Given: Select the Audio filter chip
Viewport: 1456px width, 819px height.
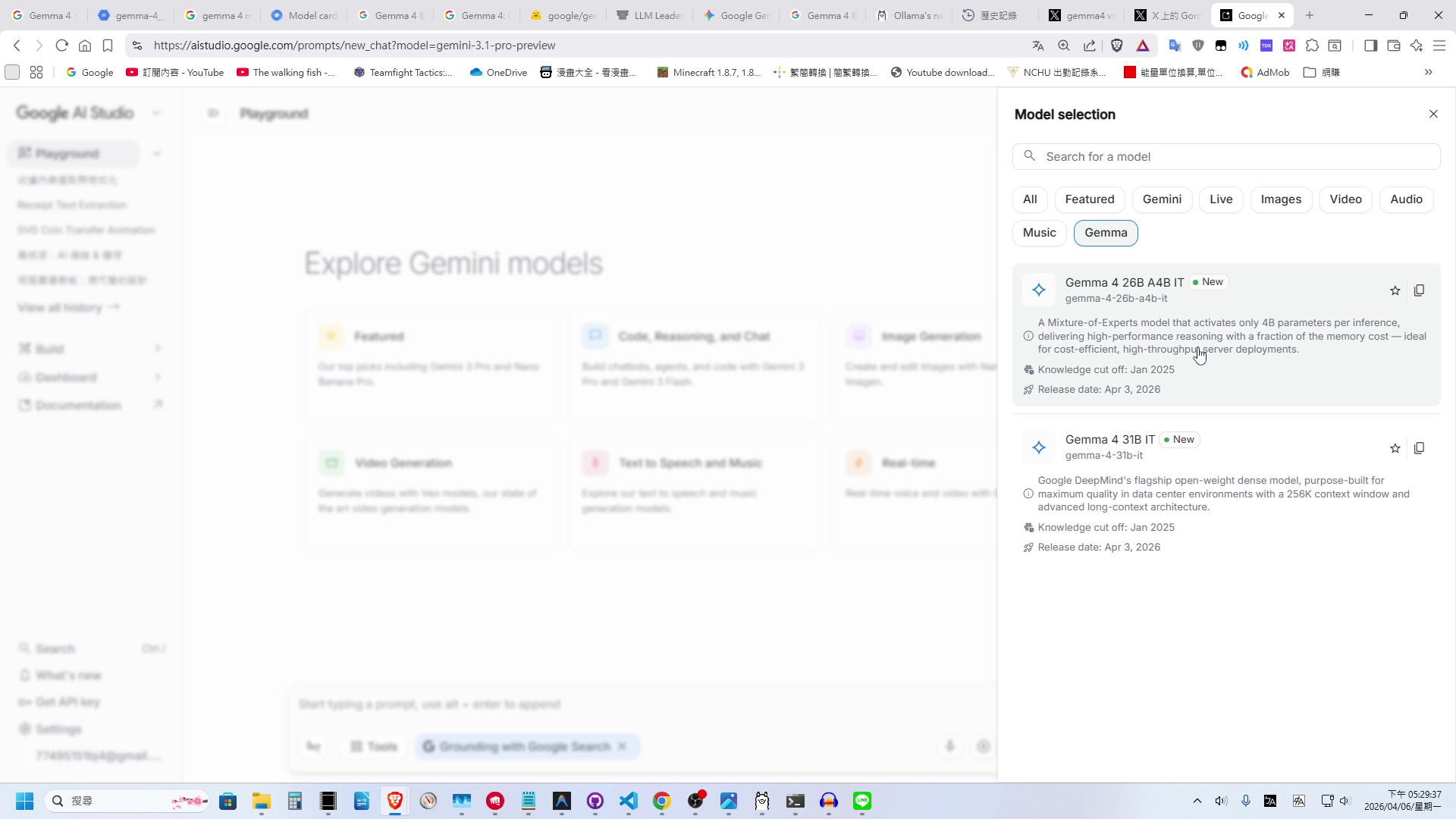Looking at the screenshot, I should pos(1406,199).
